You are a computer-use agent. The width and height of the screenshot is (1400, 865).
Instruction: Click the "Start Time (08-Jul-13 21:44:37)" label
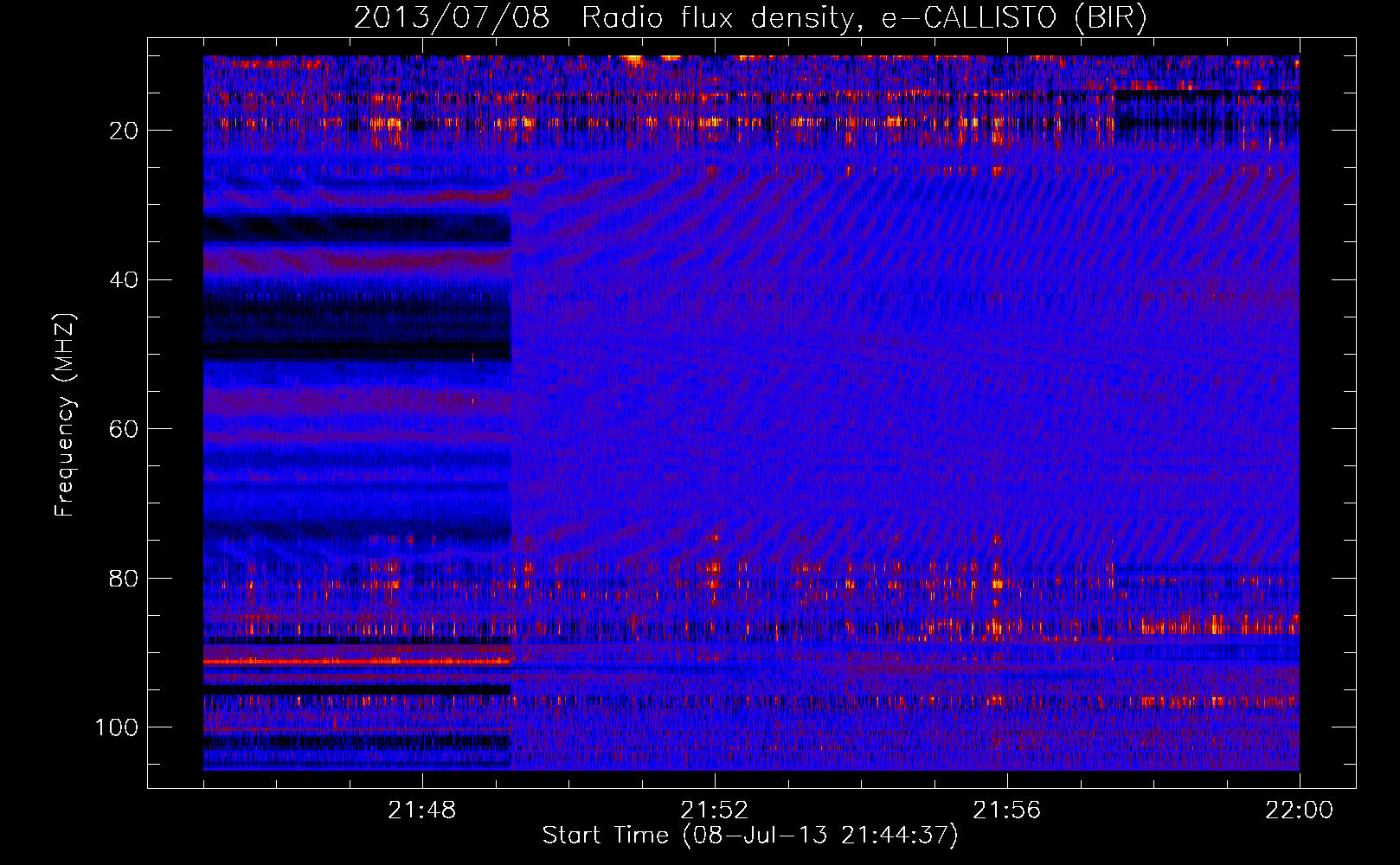750,836
